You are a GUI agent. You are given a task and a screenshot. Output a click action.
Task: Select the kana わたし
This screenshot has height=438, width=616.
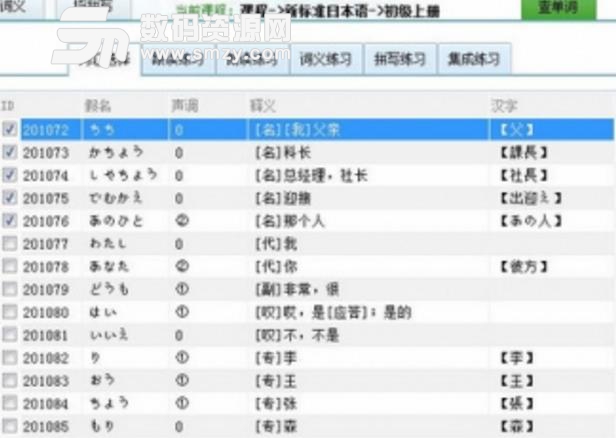108,244
